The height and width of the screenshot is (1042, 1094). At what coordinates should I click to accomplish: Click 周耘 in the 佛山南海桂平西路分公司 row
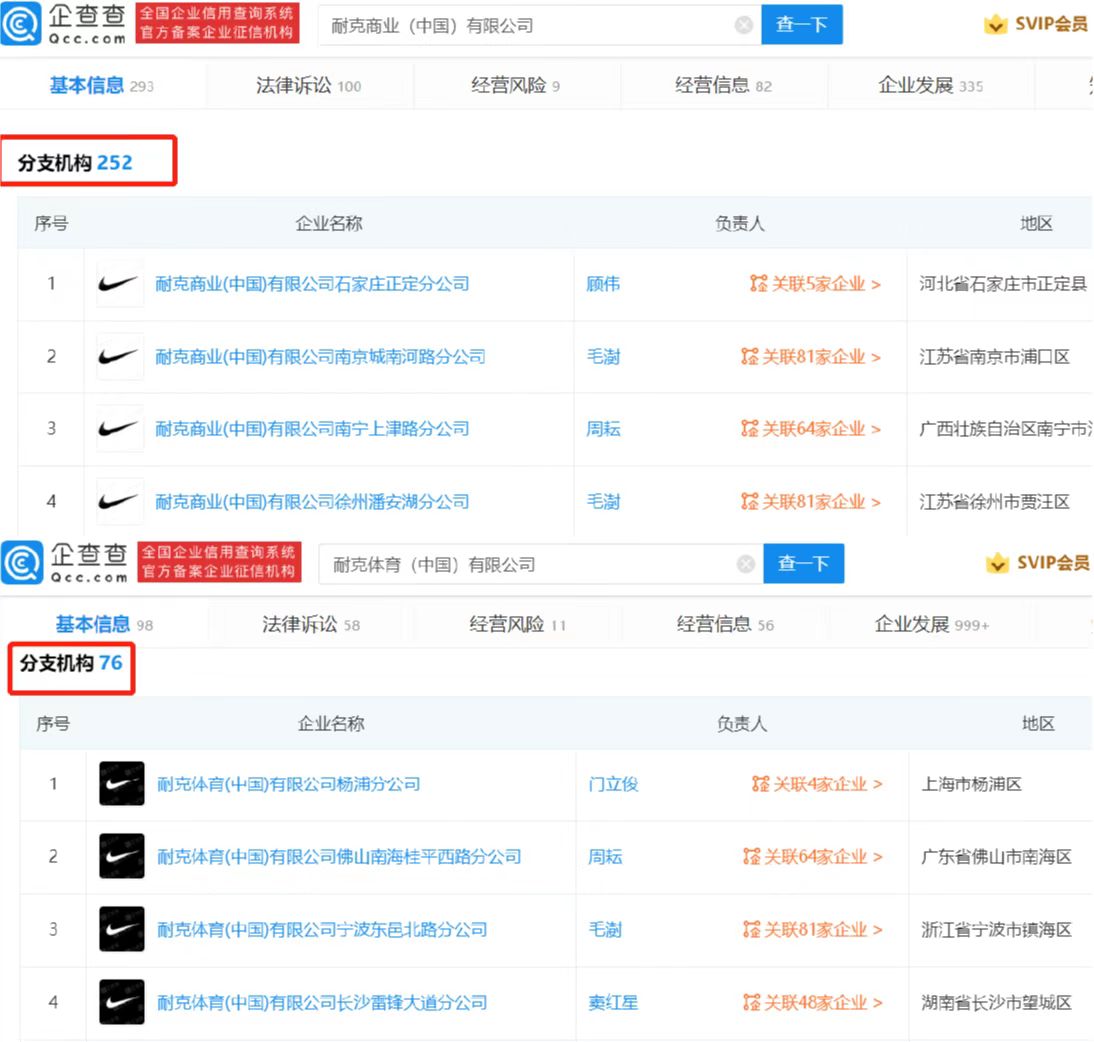[605, 857]
